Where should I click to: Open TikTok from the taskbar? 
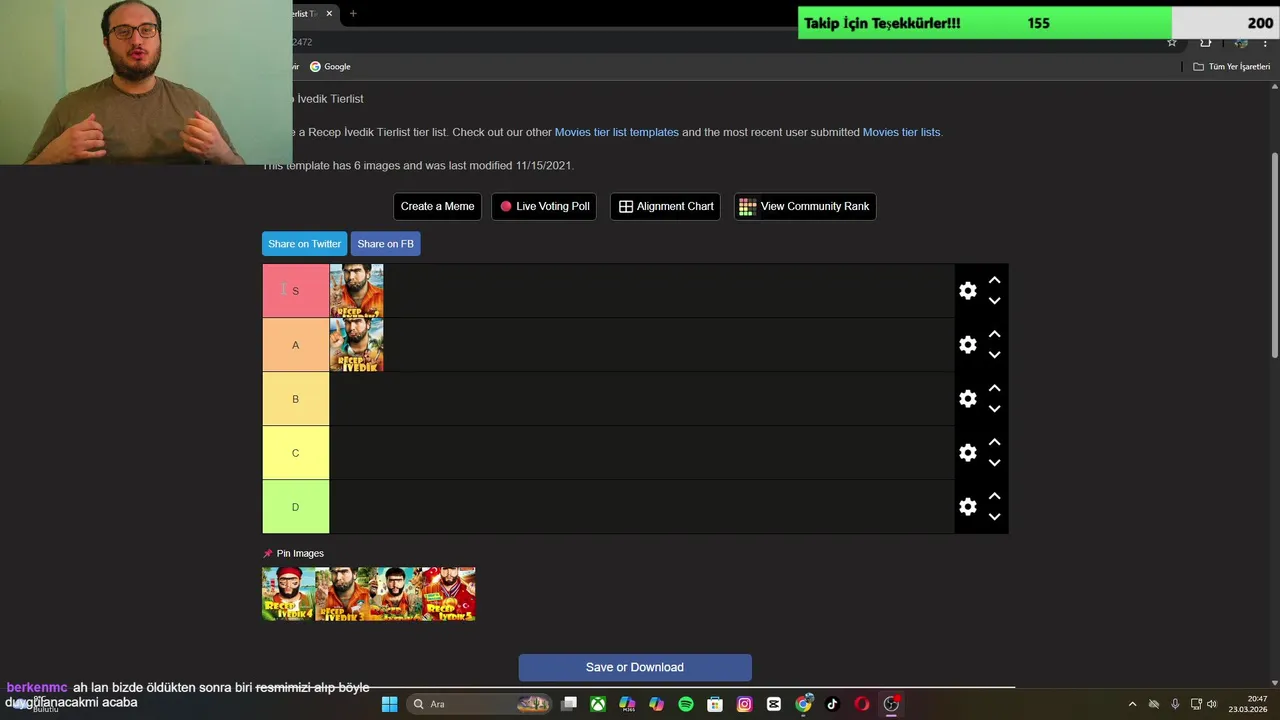(832, 704)
